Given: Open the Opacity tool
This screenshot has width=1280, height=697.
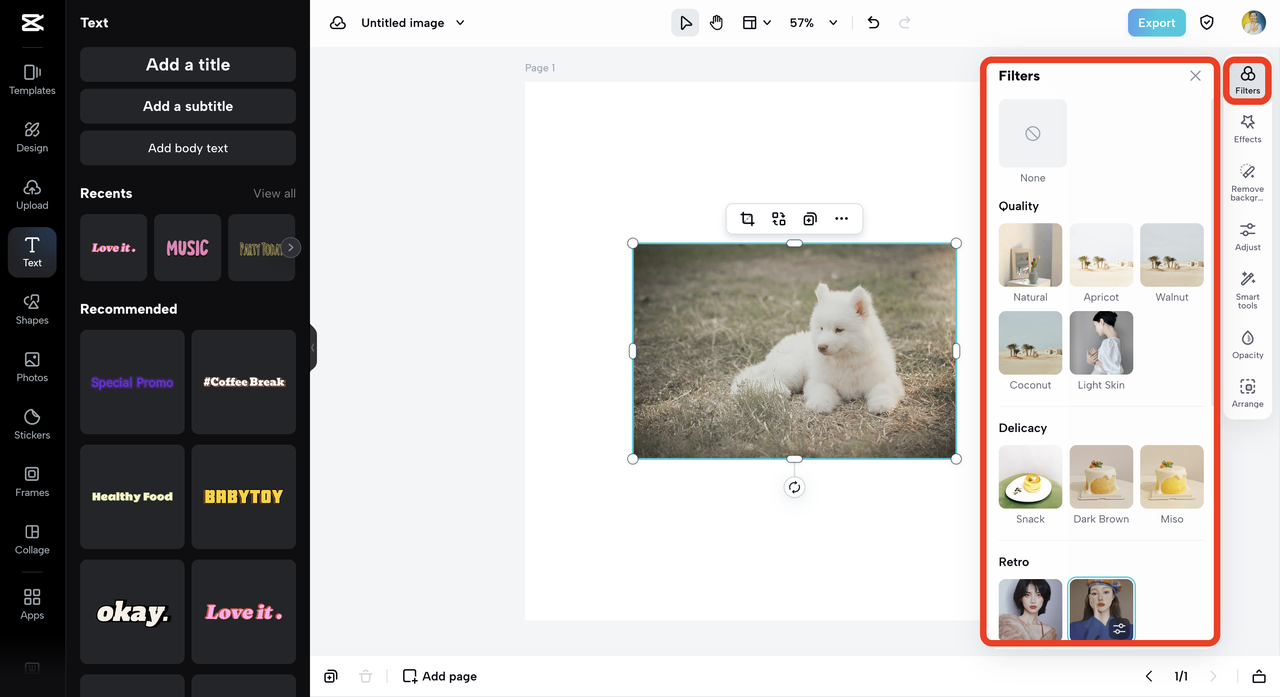Looking at the screenshot, I should point(1247,345).
